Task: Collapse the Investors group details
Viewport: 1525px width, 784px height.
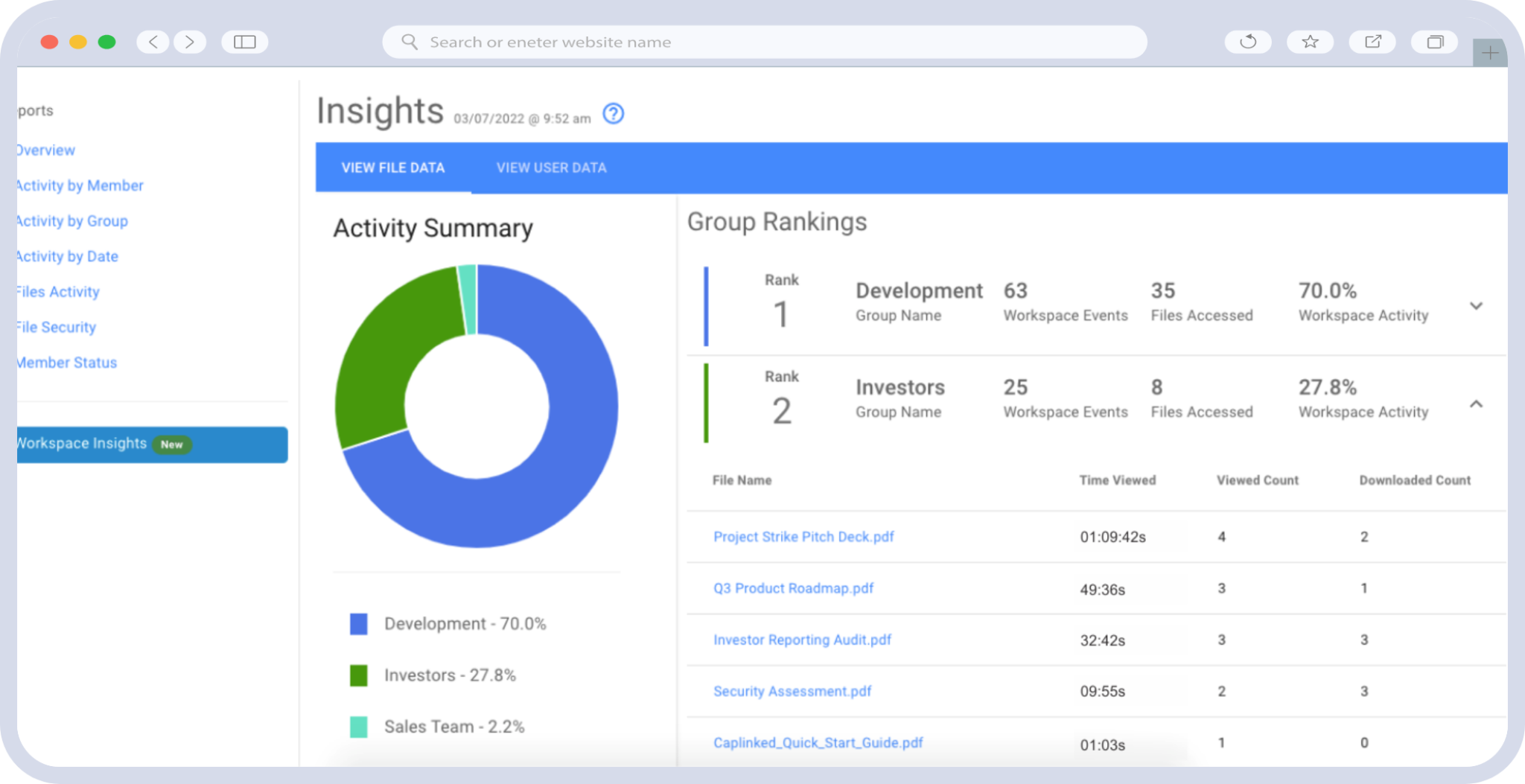Action: point(1476,404)
